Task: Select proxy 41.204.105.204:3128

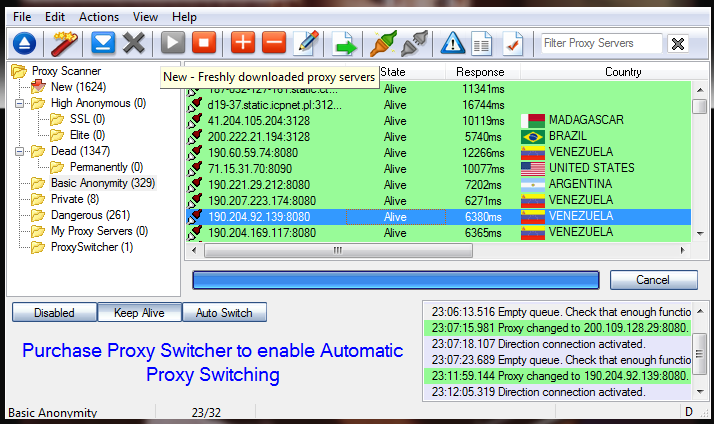Action: click(x=439, y=121)
